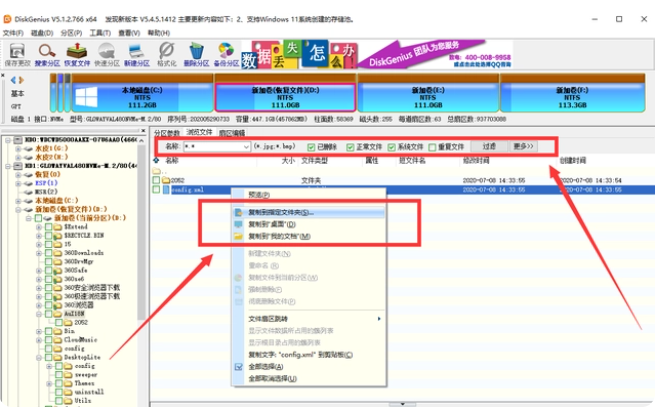
Task: Click the folder icon of 2052 in file list
Action: coord(166,180)
